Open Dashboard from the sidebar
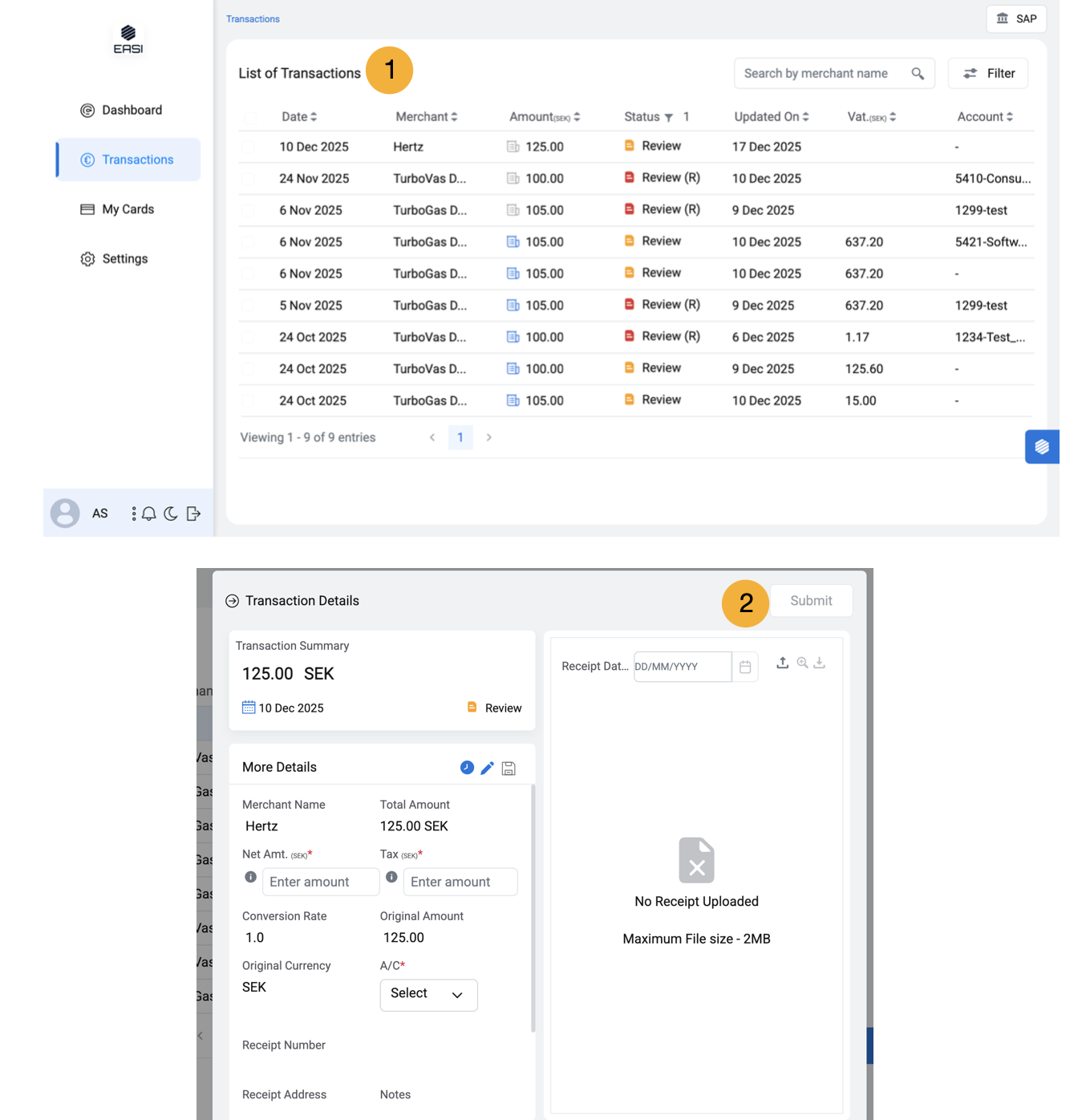This screenshot has height=1120, width=1078. 132,111
